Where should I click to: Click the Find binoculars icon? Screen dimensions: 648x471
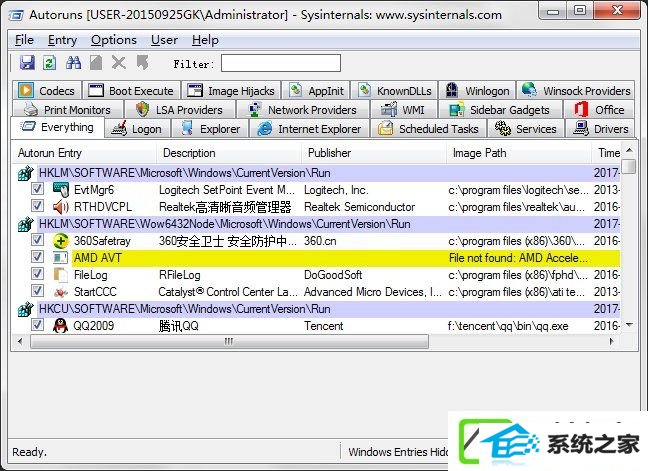click(74, 63)
